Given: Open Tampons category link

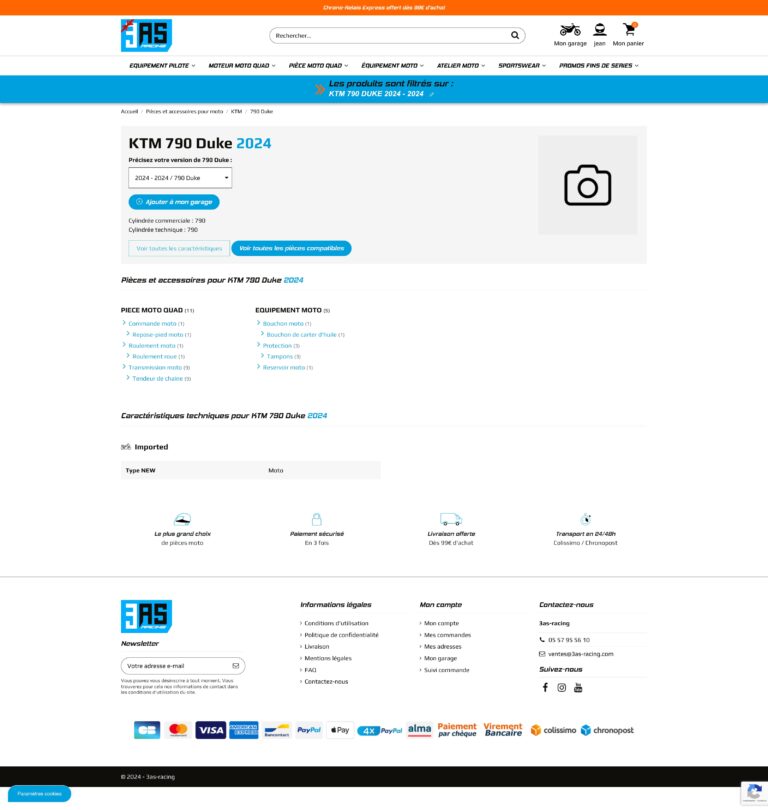Looking at the screenshot, I should coord(279,356).
